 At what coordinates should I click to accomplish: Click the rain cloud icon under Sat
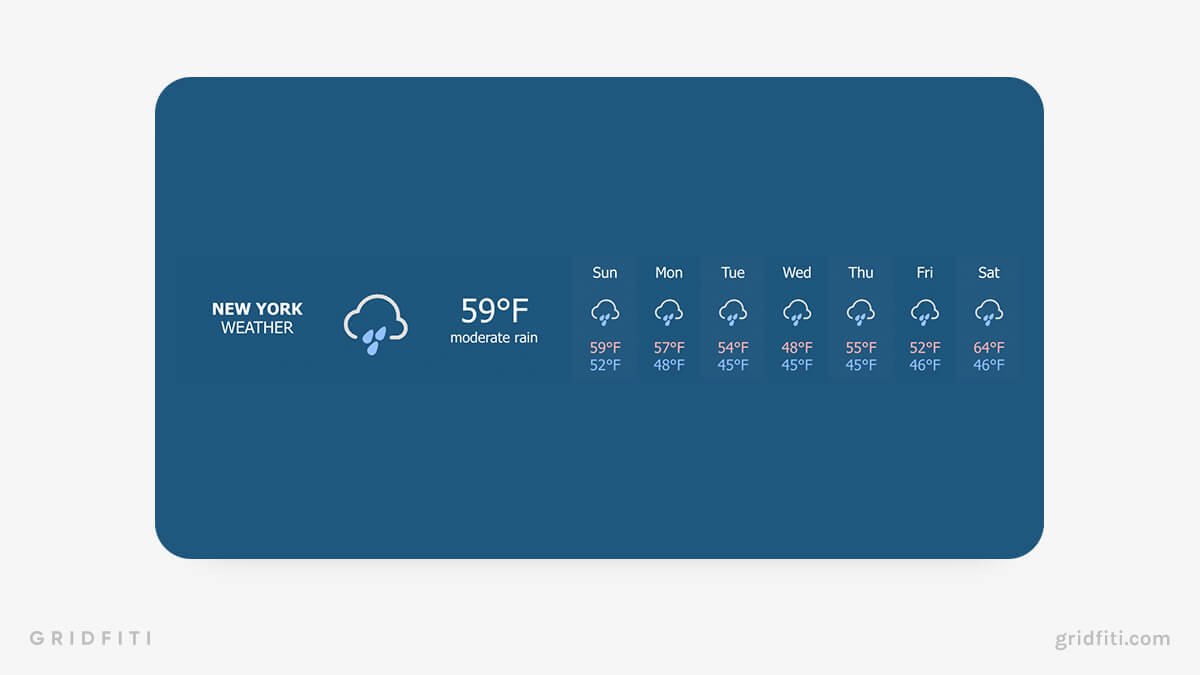click(988, 313)
